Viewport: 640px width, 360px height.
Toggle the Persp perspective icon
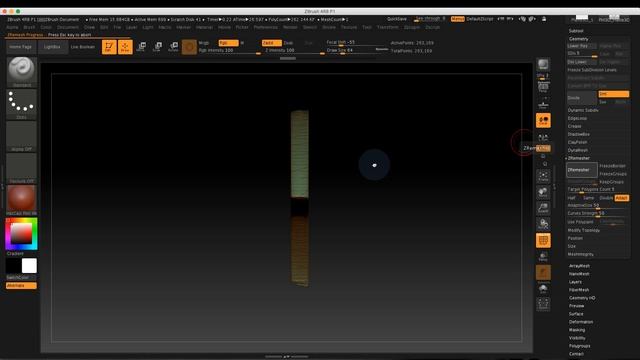543,88
